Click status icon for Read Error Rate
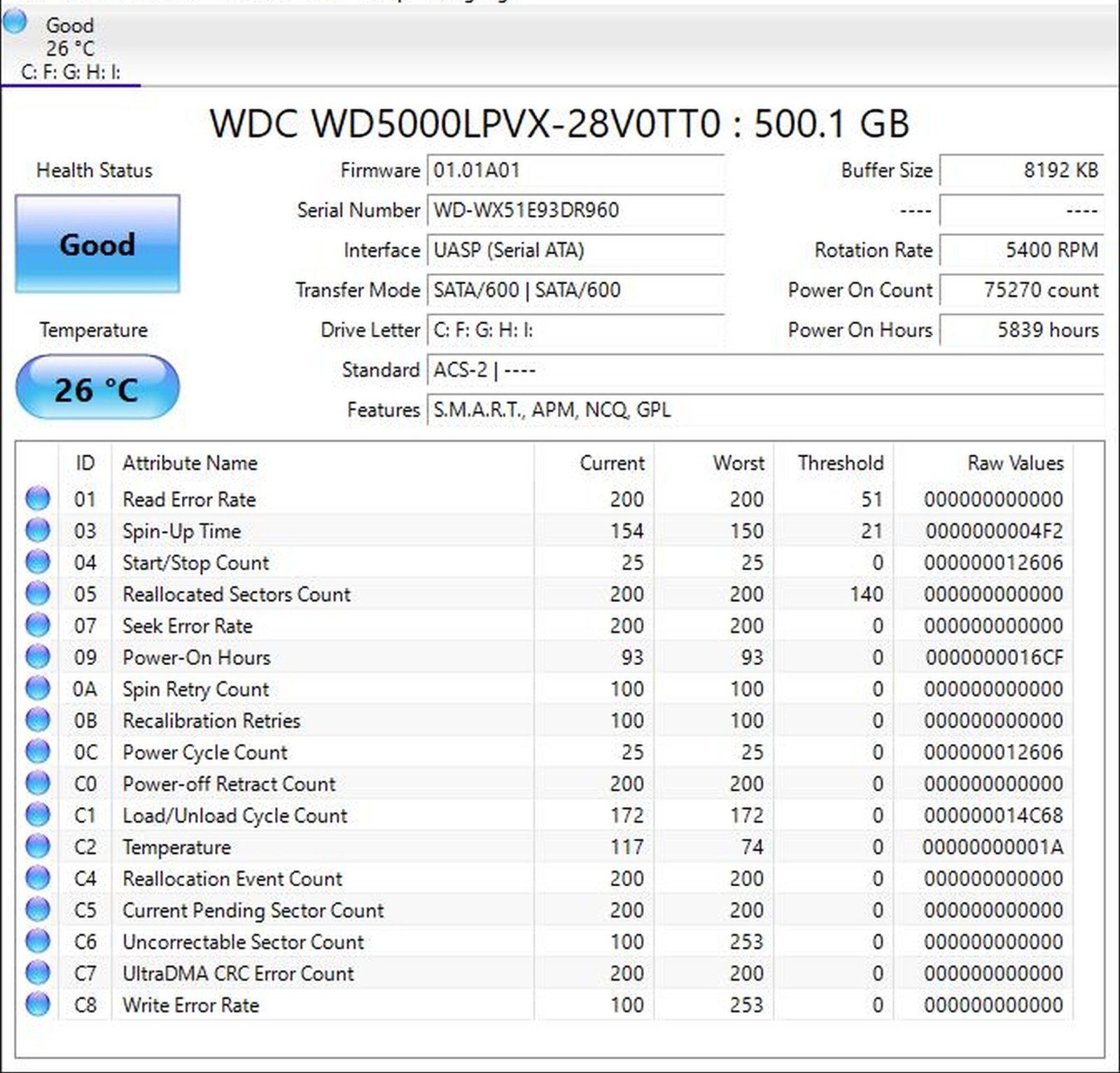The image size is (1120, 1073). click(x=38, y=498)
